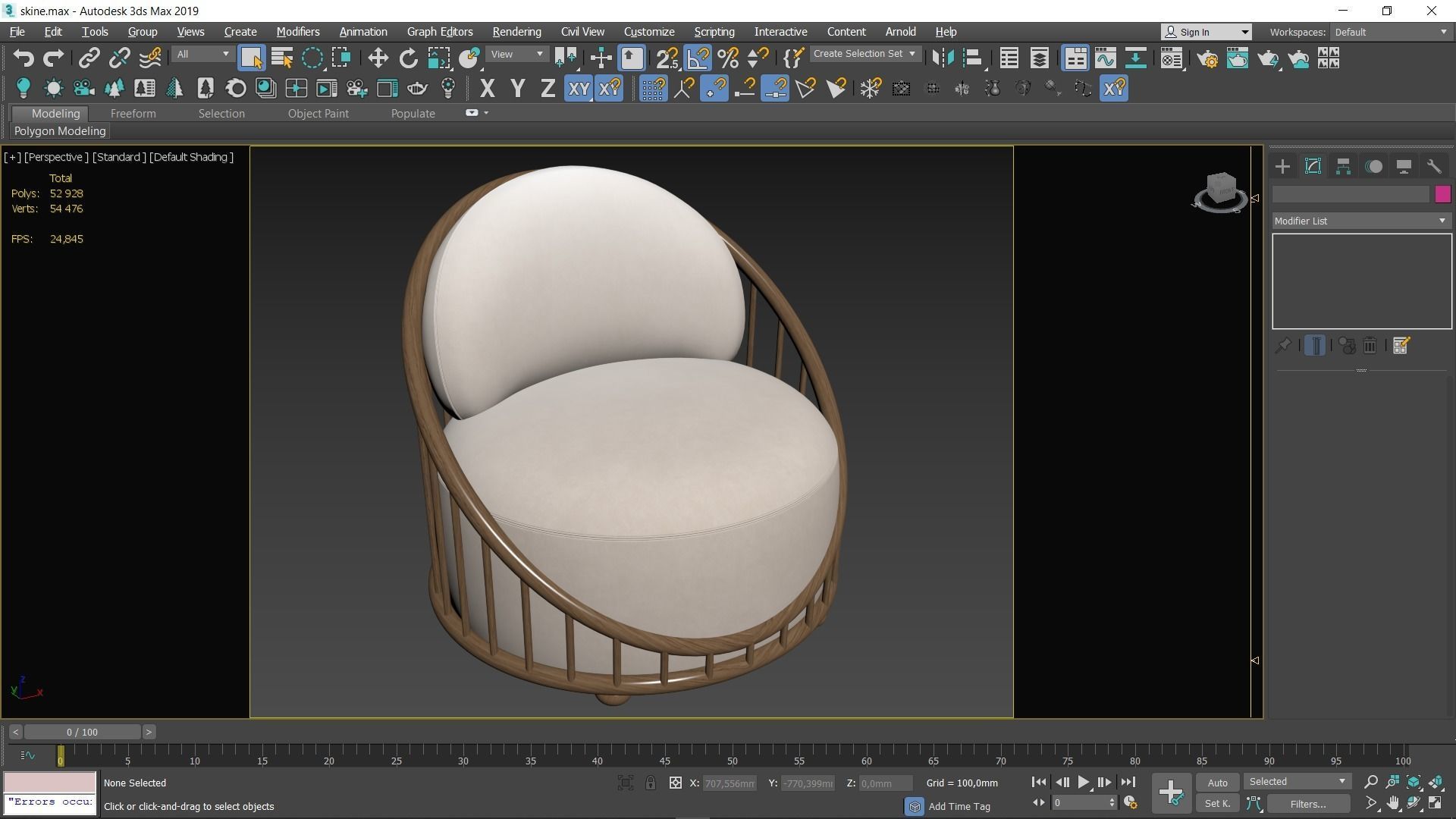The image size is (1456, 819).
Task: Open the selection filter All dropdown
Action: 202,55
